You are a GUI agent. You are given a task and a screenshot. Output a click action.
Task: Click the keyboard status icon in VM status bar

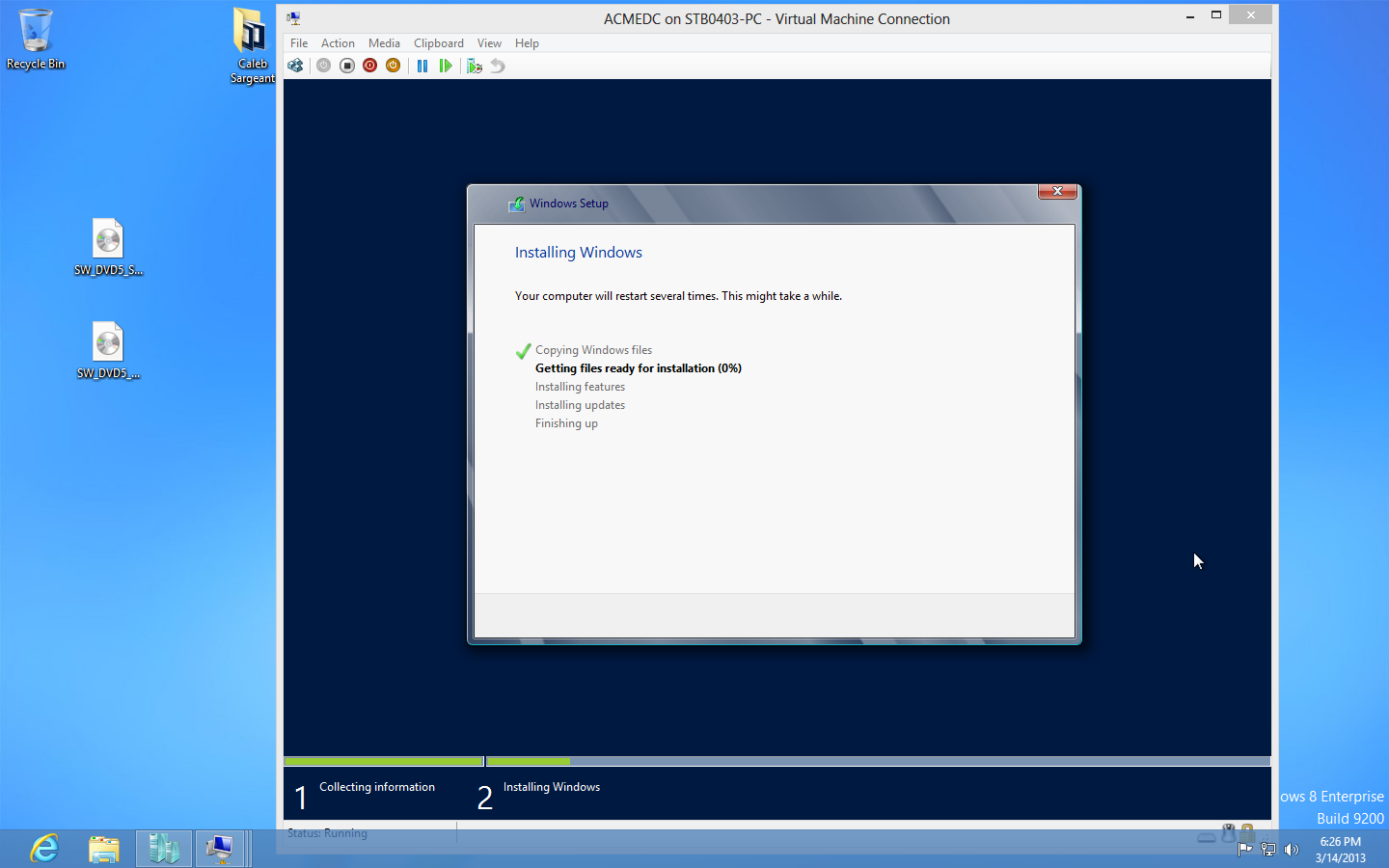1207,836
